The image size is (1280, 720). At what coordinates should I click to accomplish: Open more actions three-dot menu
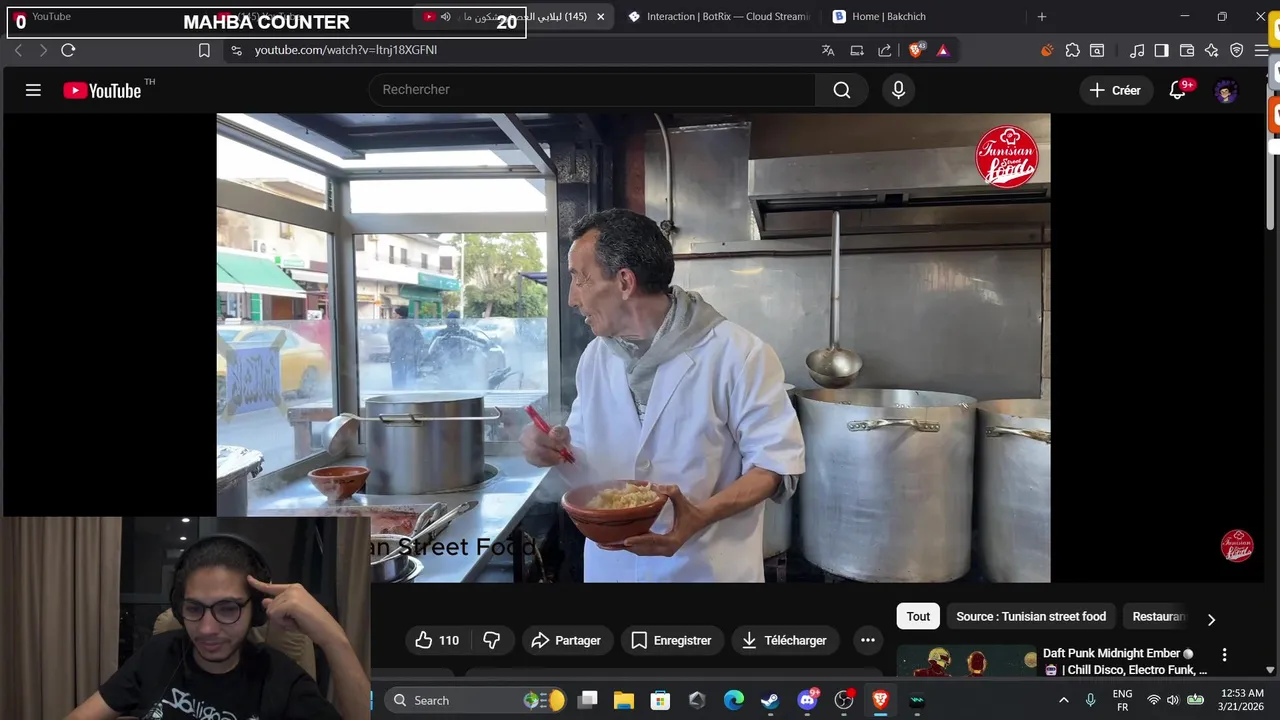[x=868, y=640]
